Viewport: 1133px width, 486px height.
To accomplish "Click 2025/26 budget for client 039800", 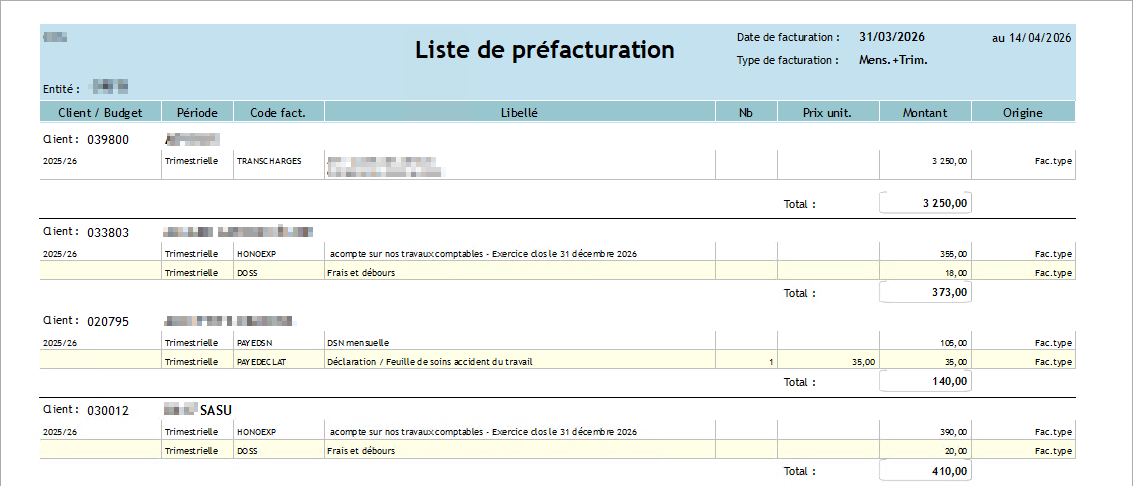I will pyautogui.click(x=60, y=161).
